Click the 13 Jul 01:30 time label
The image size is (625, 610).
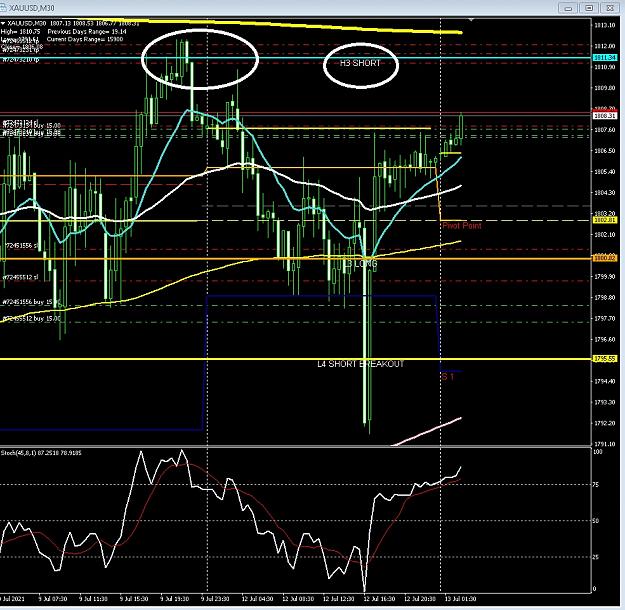[x=460, y=599]
